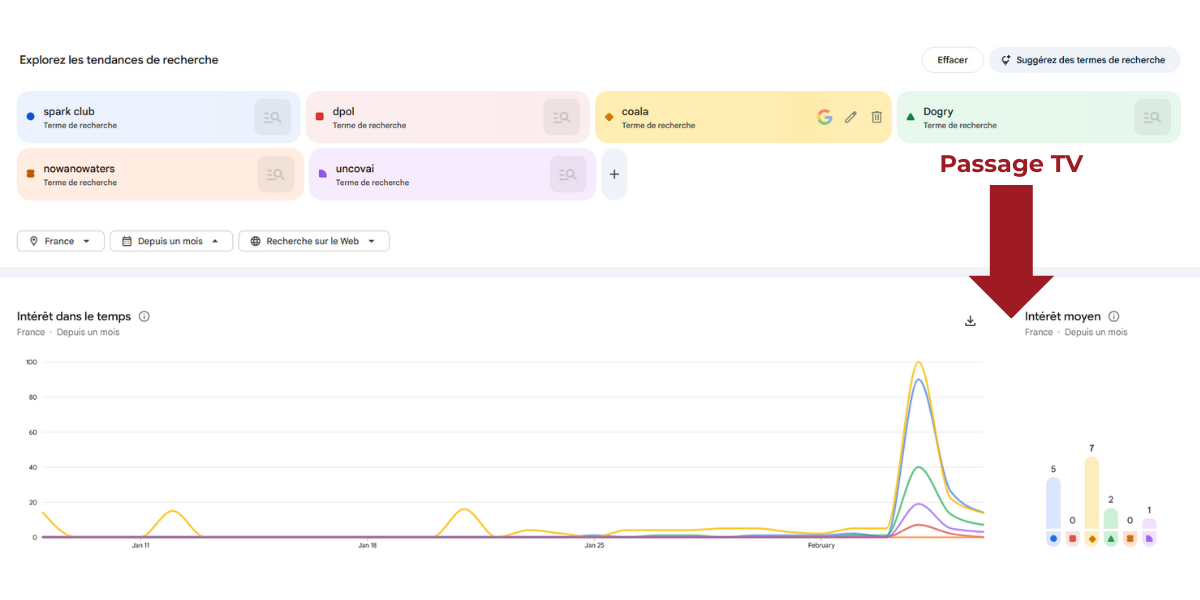1200x600 pixels.
Task: Edit the coala search term pencil icon
Action: pyautogui.click(x=851, y=117)
